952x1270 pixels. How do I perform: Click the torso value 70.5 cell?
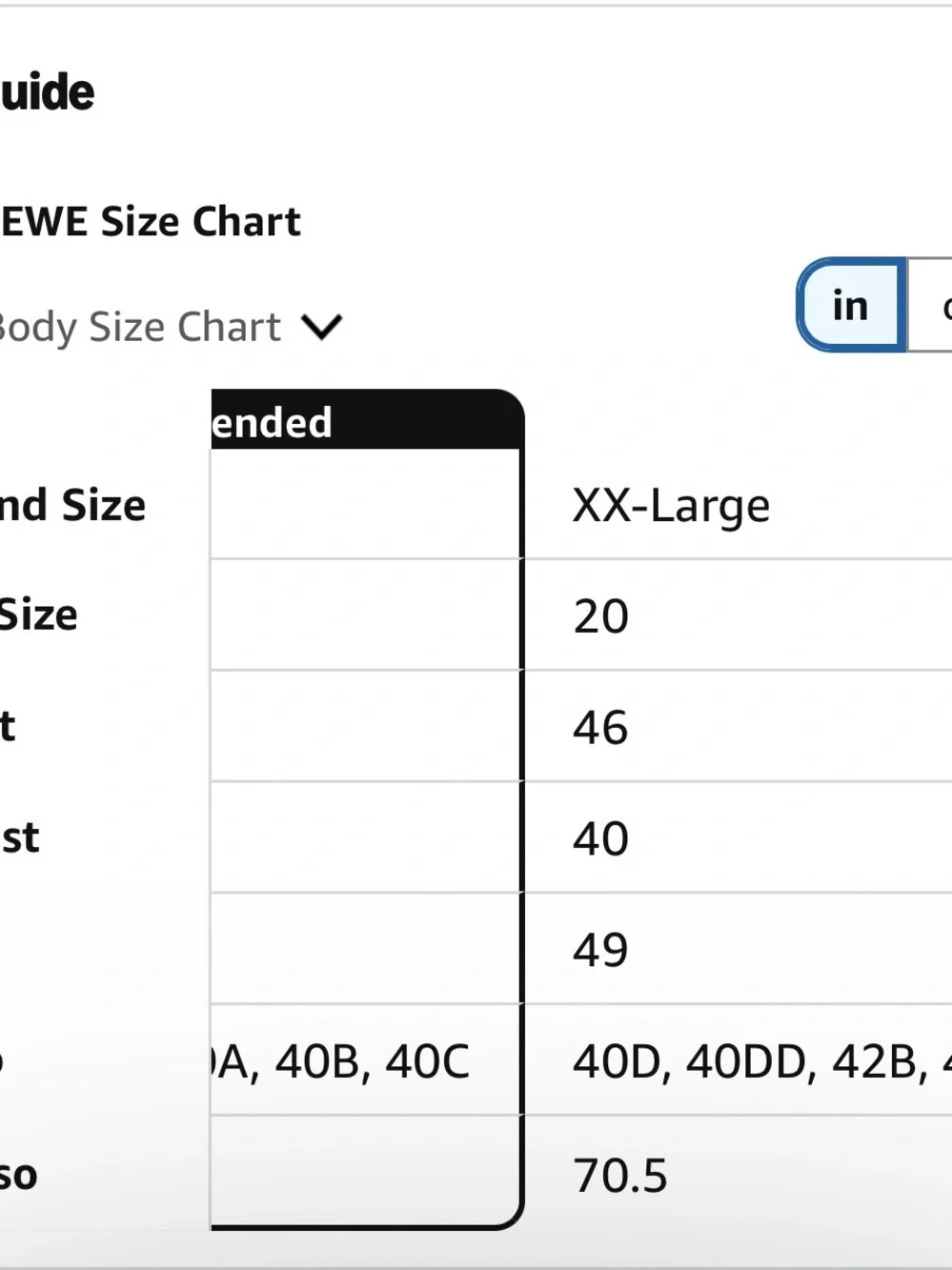tap(620, 1175)
